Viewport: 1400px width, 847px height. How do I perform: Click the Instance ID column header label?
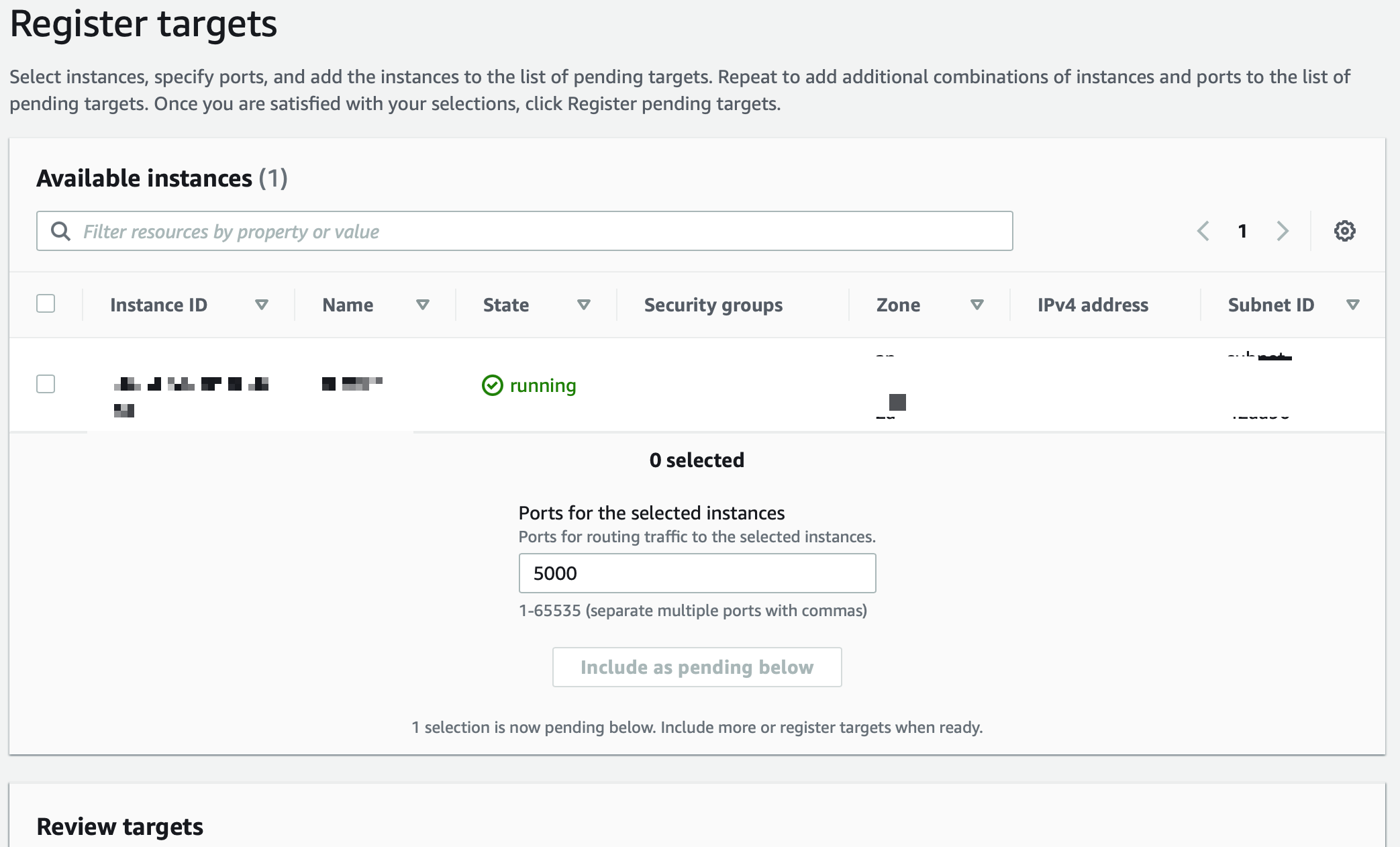[x=158, y=305]
